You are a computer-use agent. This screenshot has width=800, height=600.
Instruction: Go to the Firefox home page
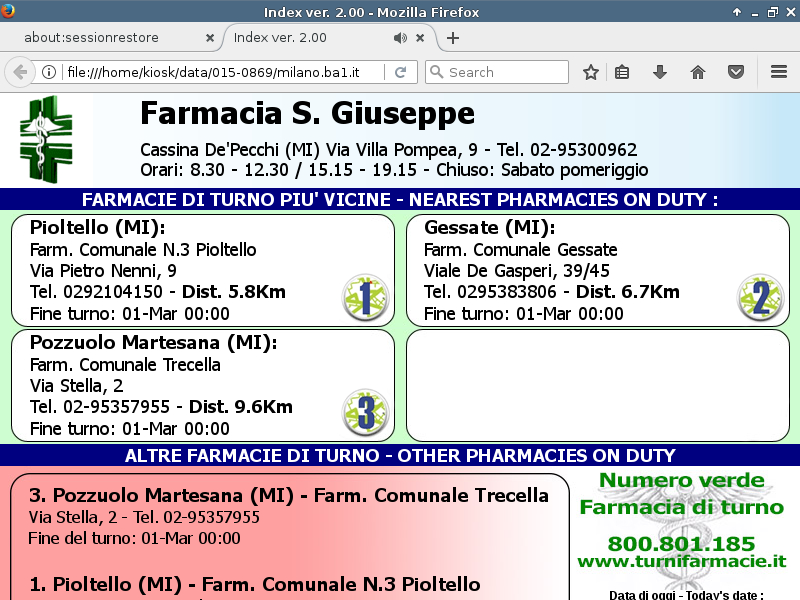coord(698,72)
